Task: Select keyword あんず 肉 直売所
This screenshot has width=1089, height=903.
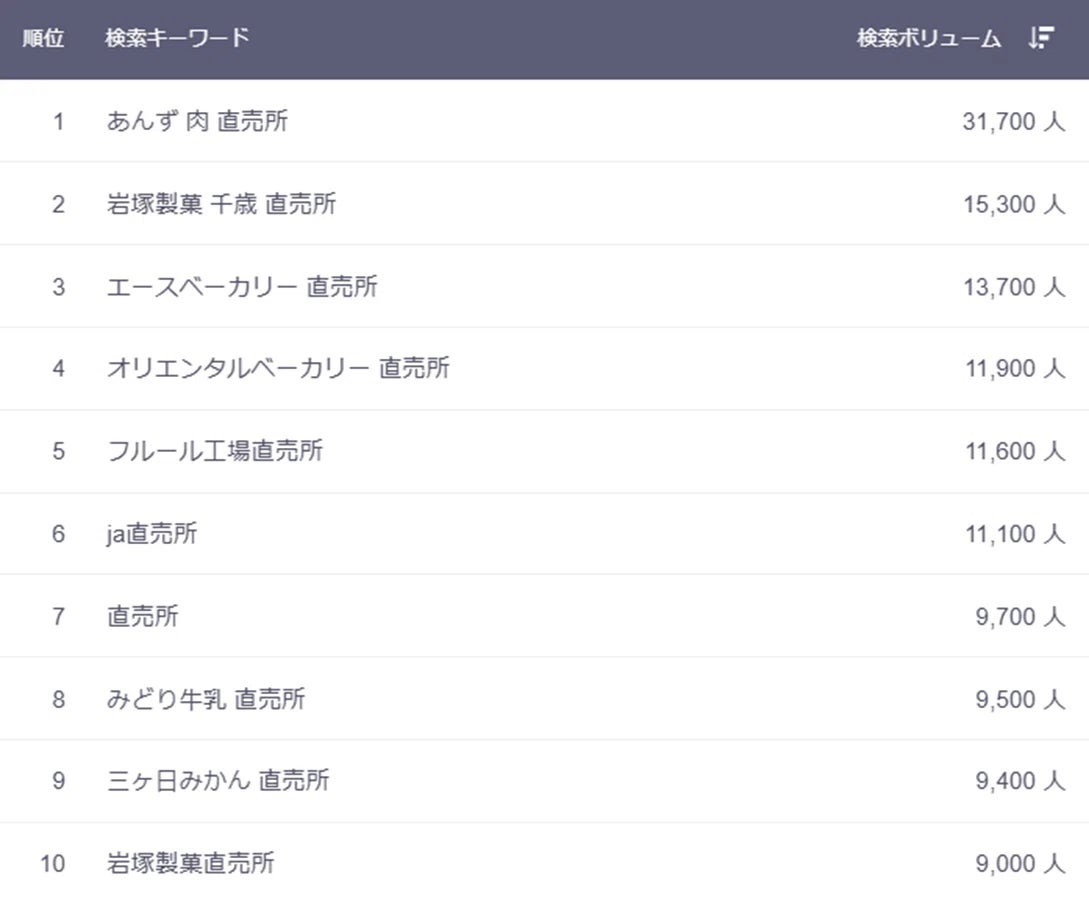Action: 197,121
